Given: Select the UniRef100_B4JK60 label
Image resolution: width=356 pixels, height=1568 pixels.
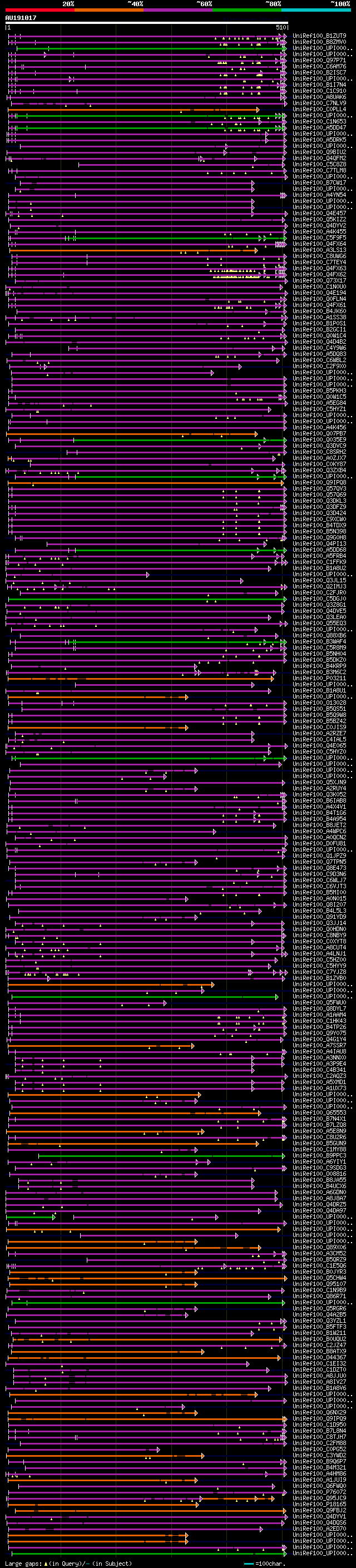Looking at the screenshot, I should [x=319, y=311].
